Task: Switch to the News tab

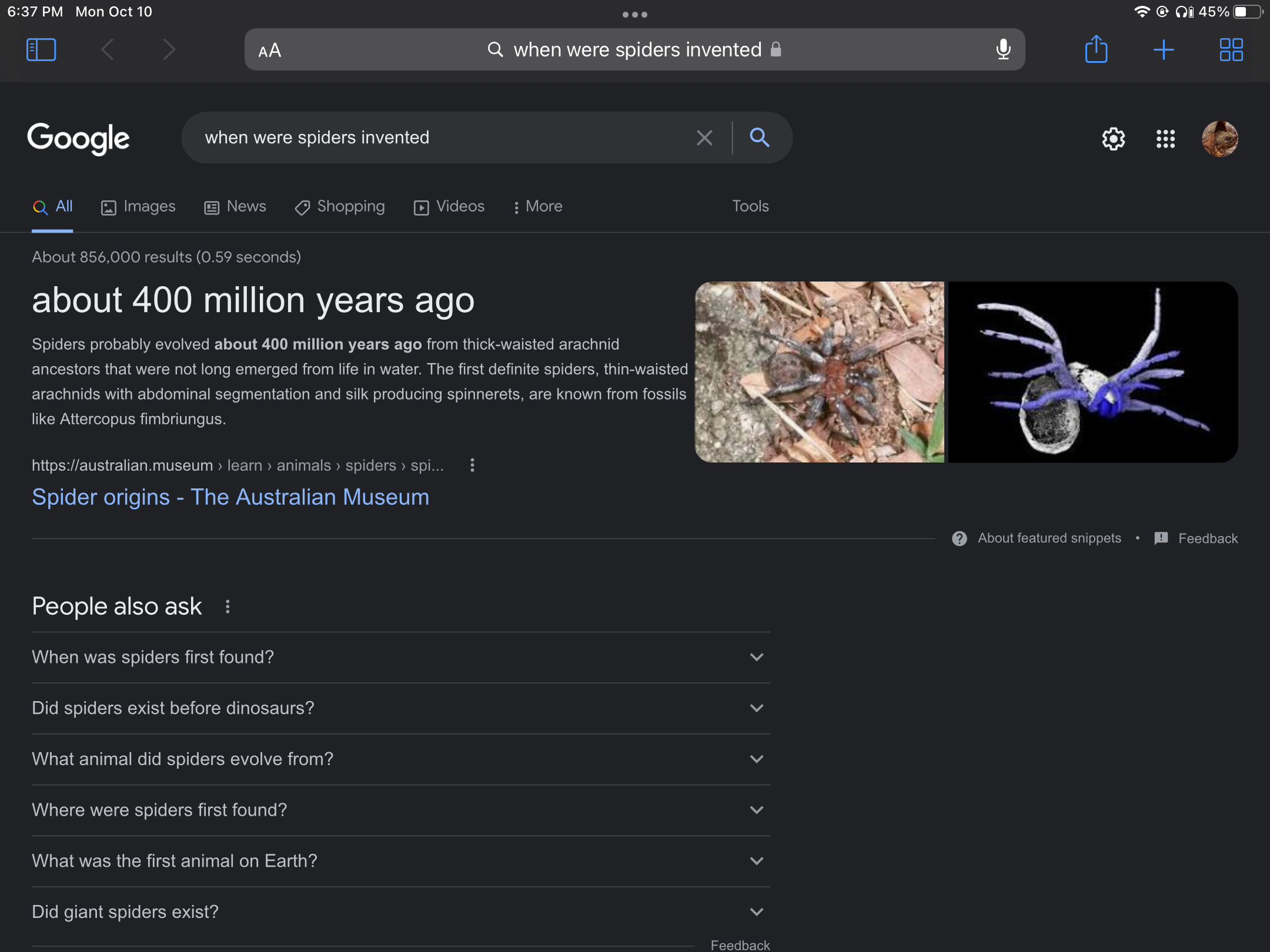Action: click(235, 207)
